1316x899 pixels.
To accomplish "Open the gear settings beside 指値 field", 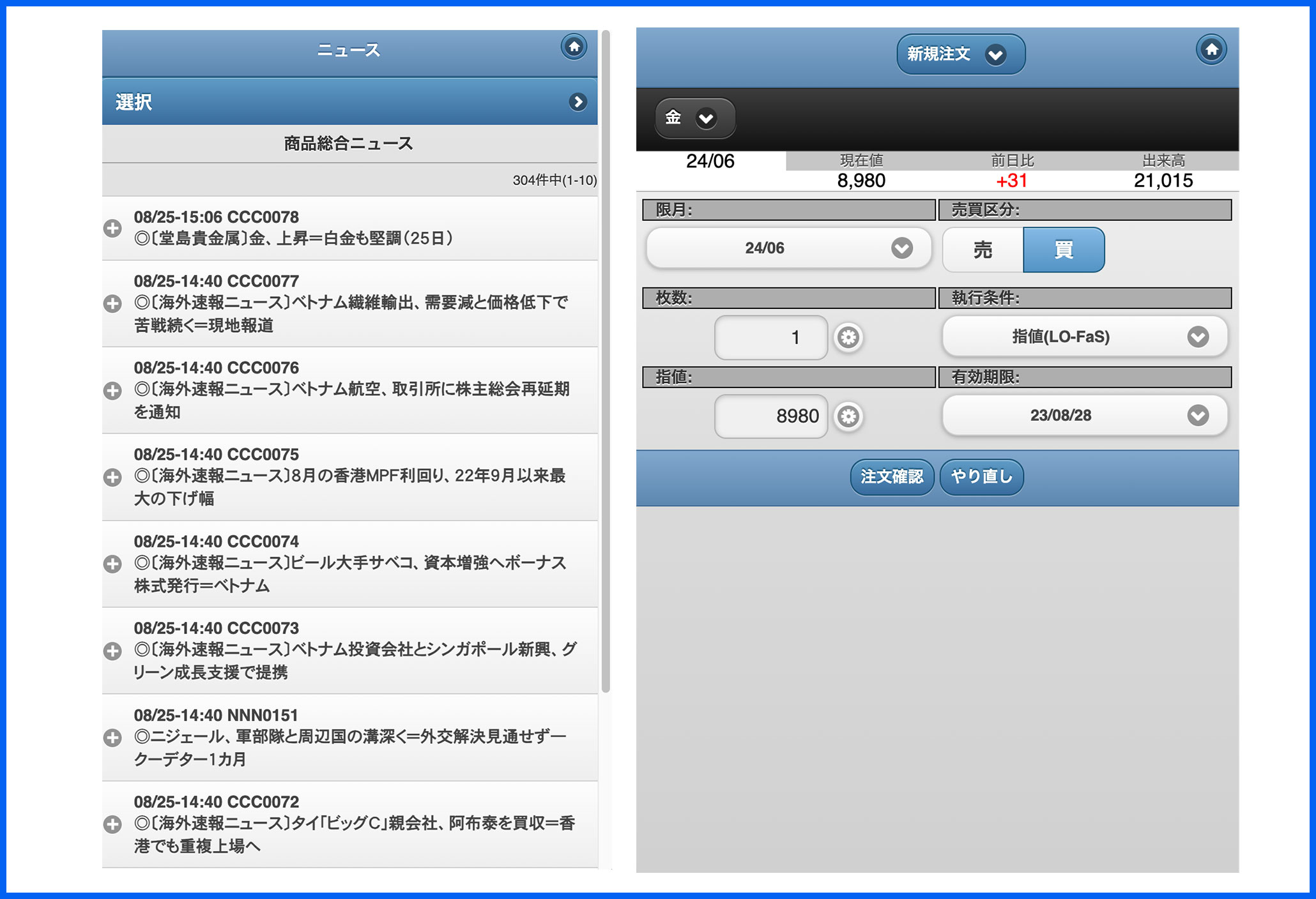I will [x=848, y=416].
